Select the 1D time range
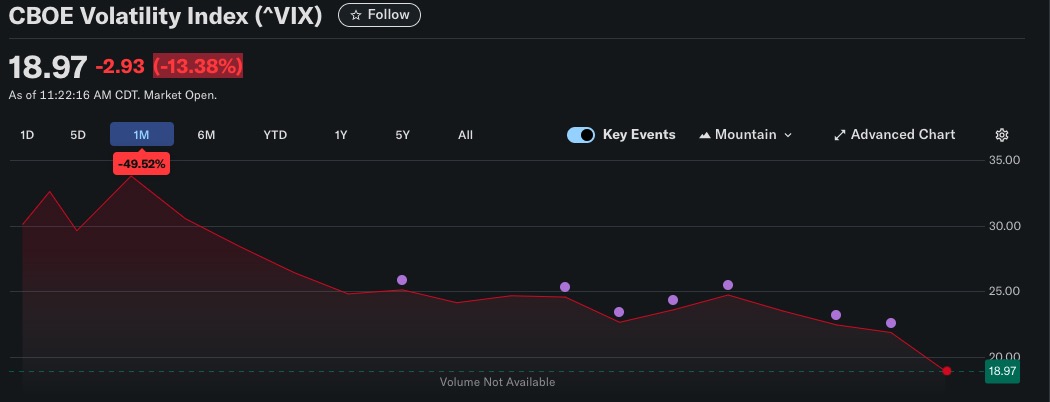 tap(27, 135)
